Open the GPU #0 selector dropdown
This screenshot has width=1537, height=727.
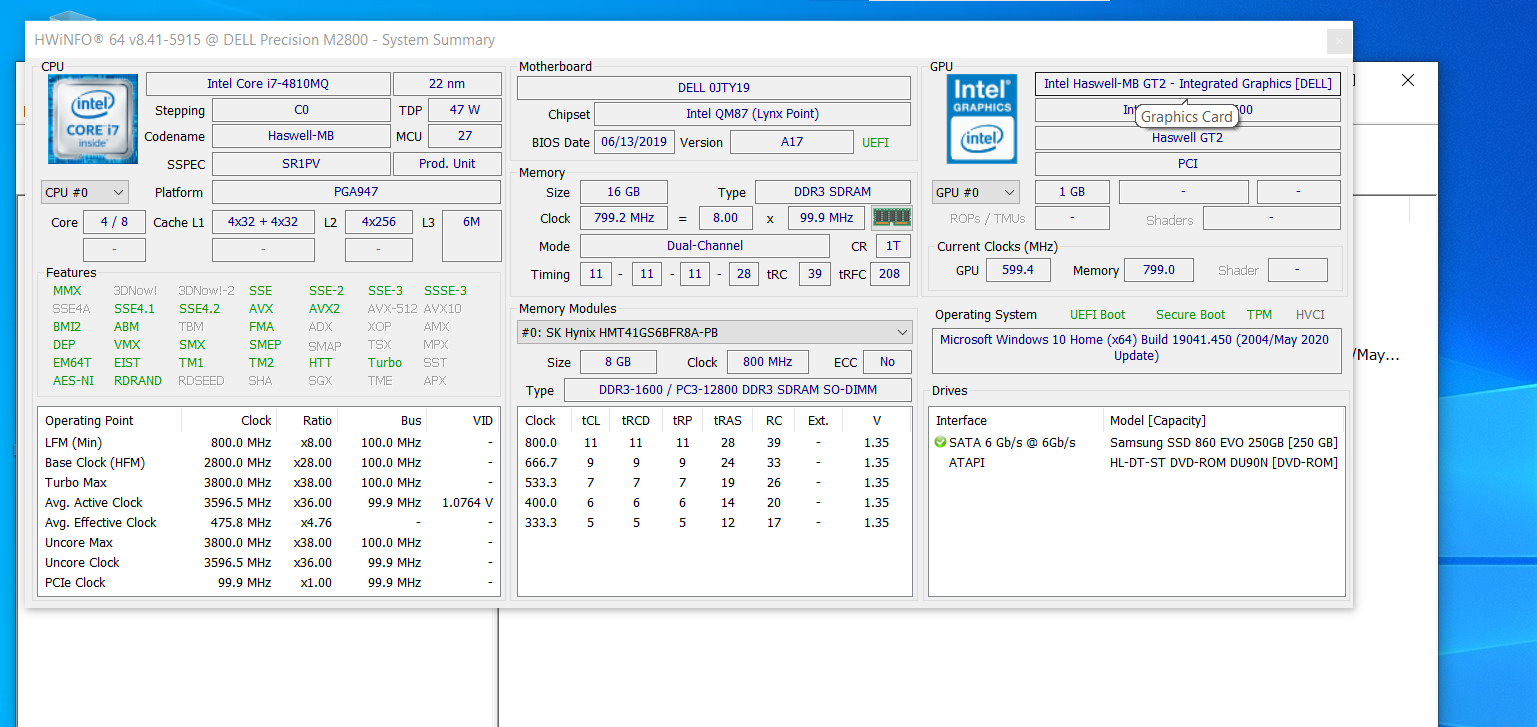(975, 192)
